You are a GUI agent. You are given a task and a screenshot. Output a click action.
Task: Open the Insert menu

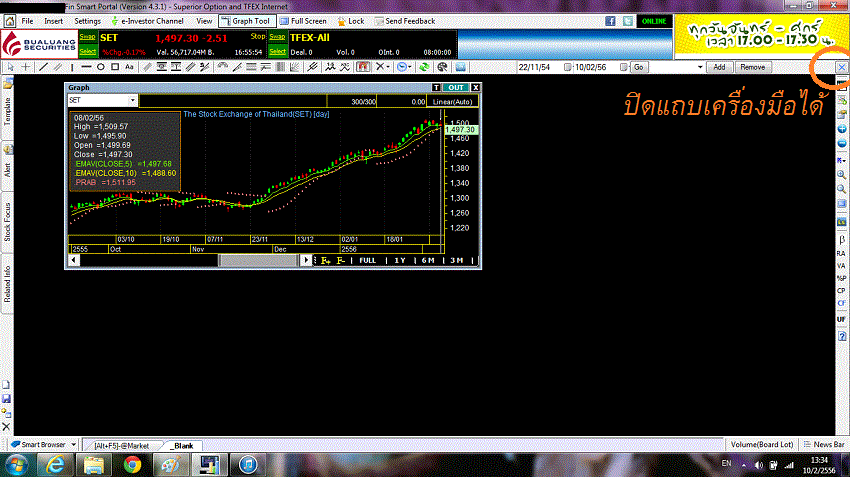(54, 21)
